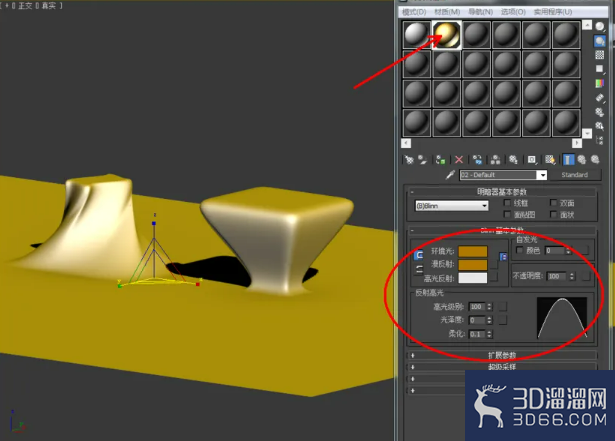The image size is (615, 441).
Task: Open the 实用程序(U) menu
Action: coord(553,12)
